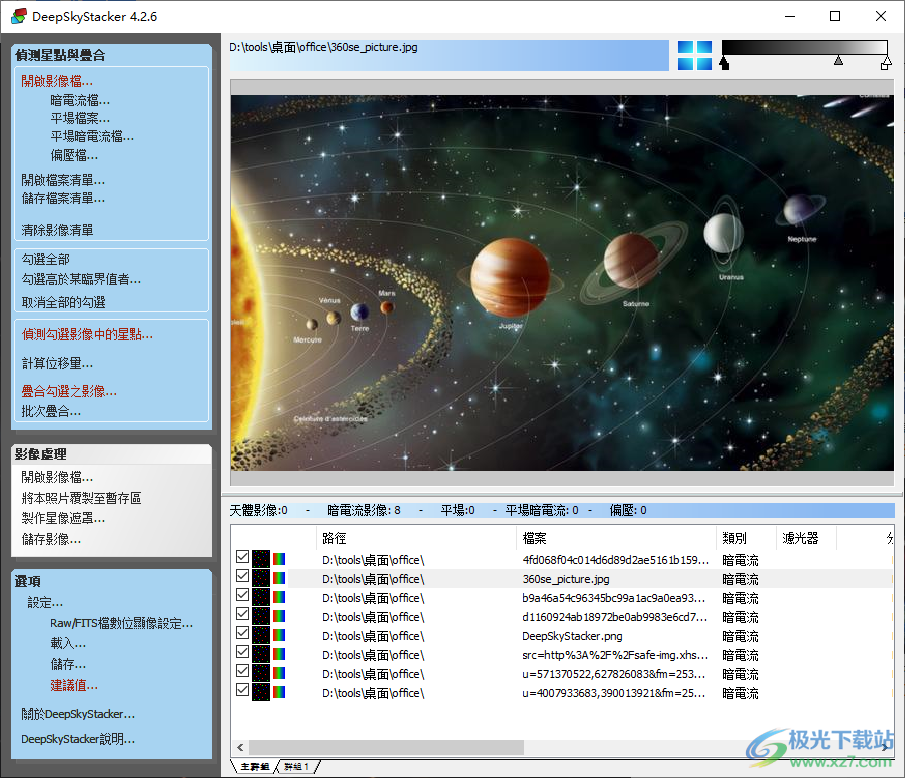Sort by 類別 column header
This screenshot has height=778, width=905.
click(746, 538)
